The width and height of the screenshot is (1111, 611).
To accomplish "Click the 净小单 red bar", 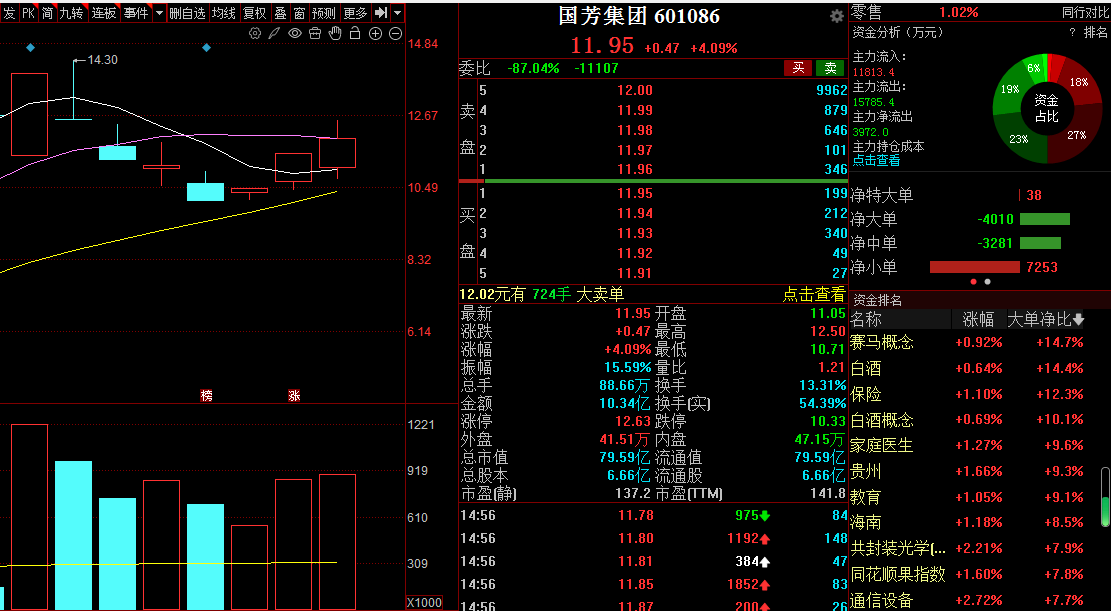I will tap(975, 267).
